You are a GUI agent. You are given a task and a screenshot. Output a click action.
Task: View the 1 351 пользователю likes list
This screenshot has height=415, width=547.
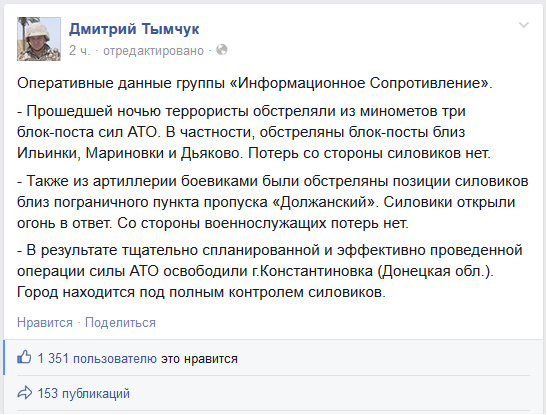coord(97,359)
